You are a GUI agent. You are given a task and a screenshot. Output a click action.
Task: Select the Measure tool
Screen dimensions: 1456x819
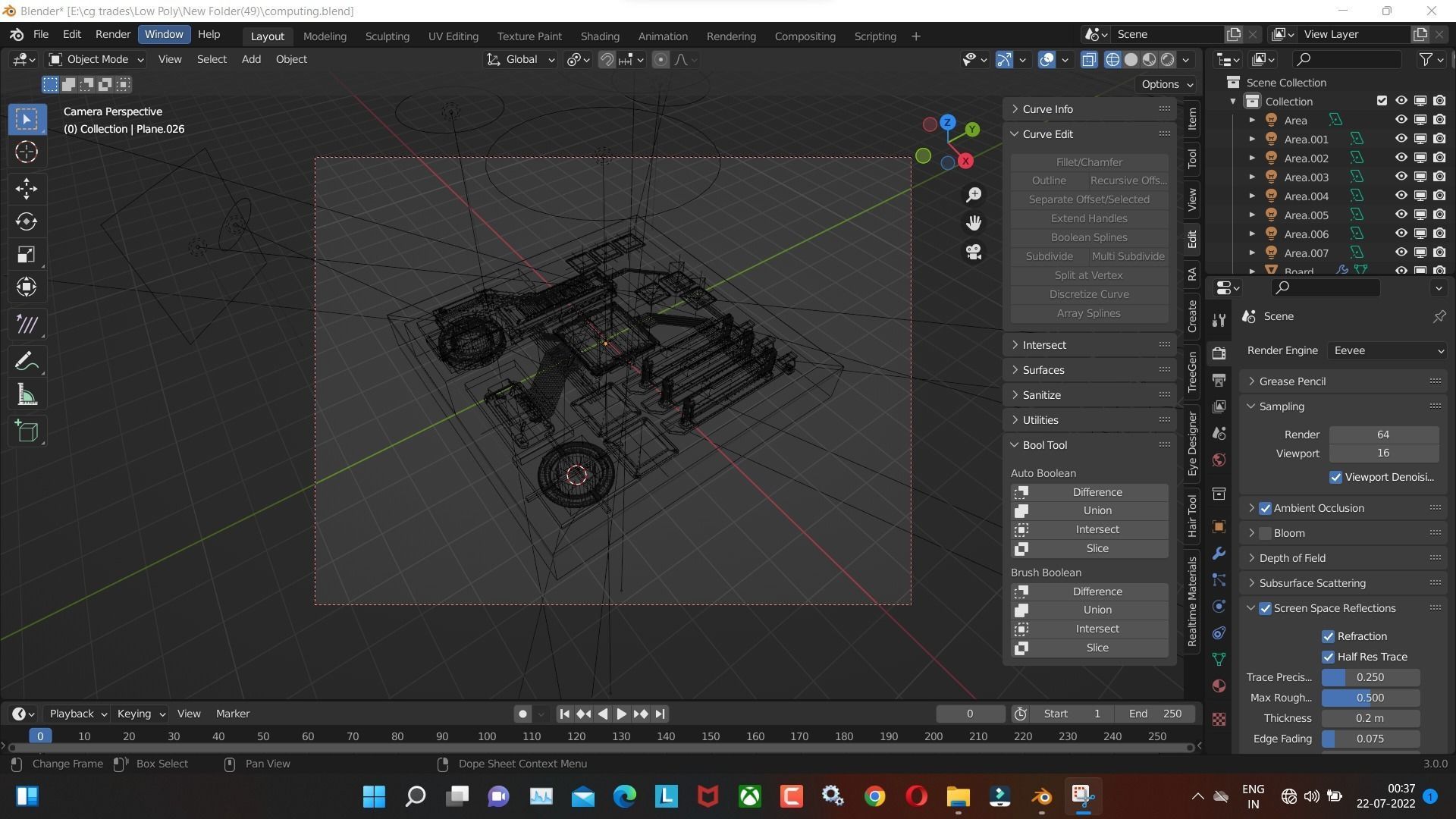click(x=27, y=394)
